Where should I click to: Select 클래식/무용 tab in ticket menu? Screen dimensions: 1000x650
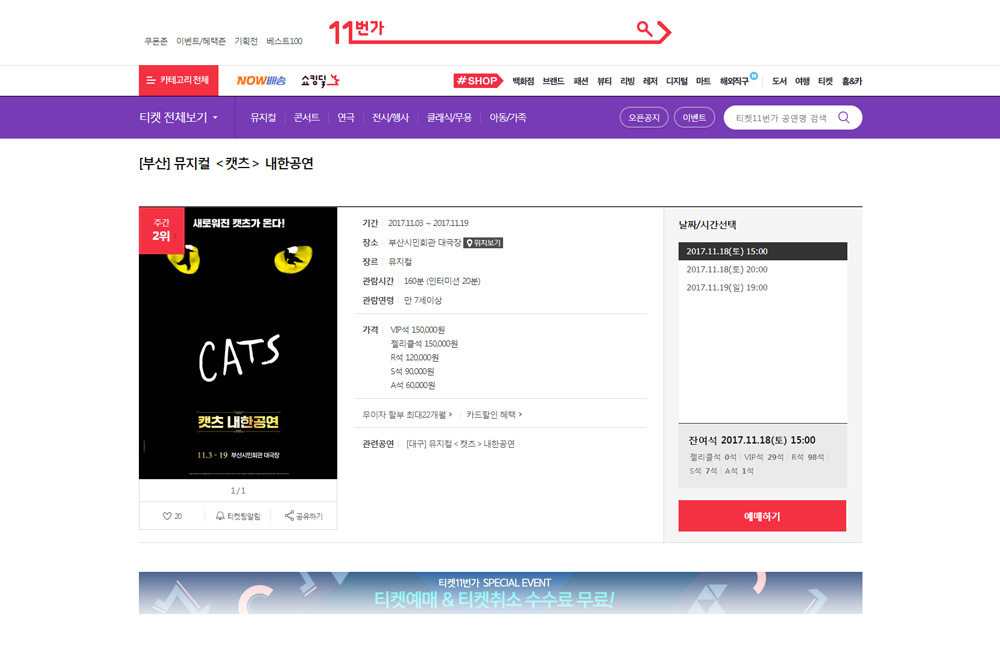tap(449, 117)
